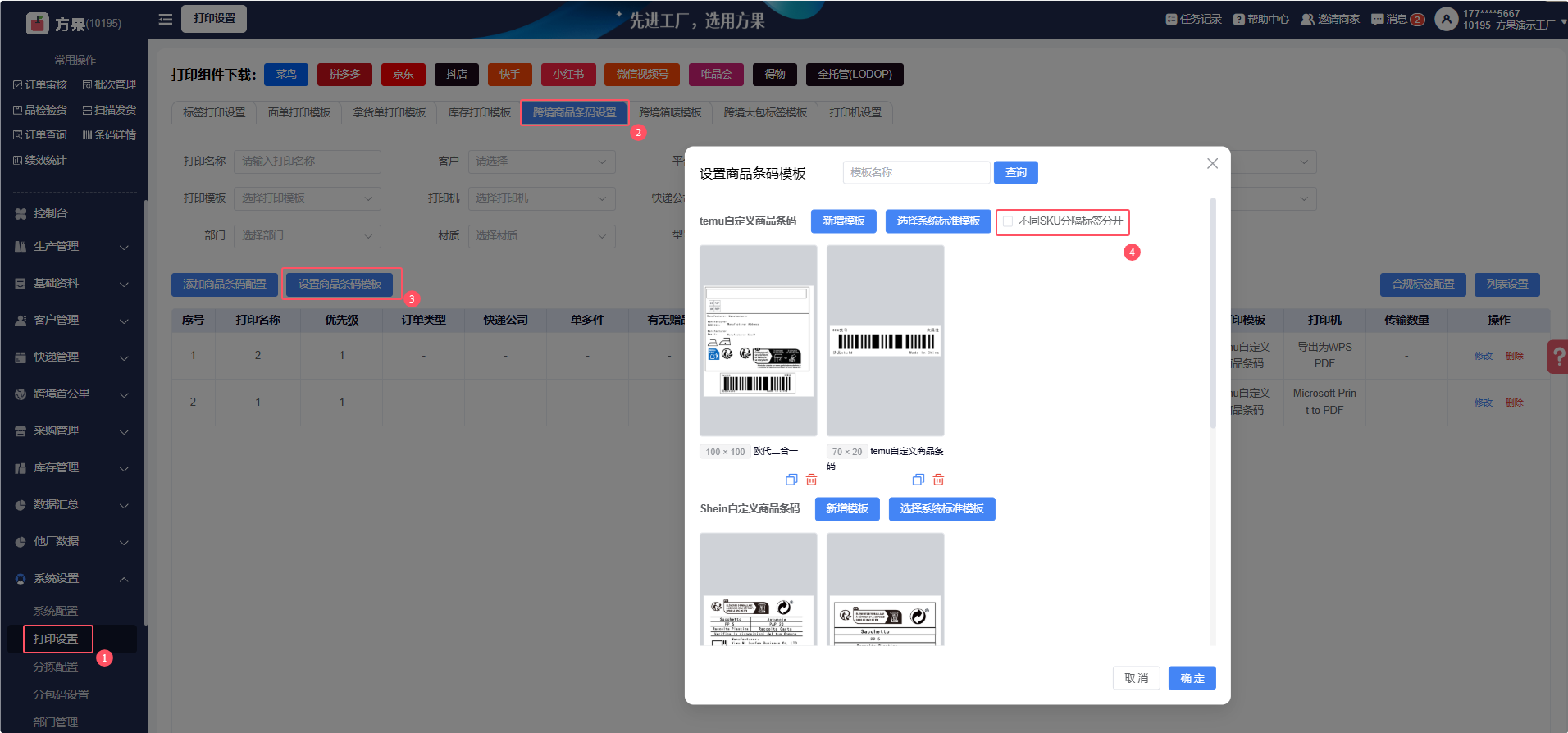Expand the 库存管理 menu

point(74,467)
